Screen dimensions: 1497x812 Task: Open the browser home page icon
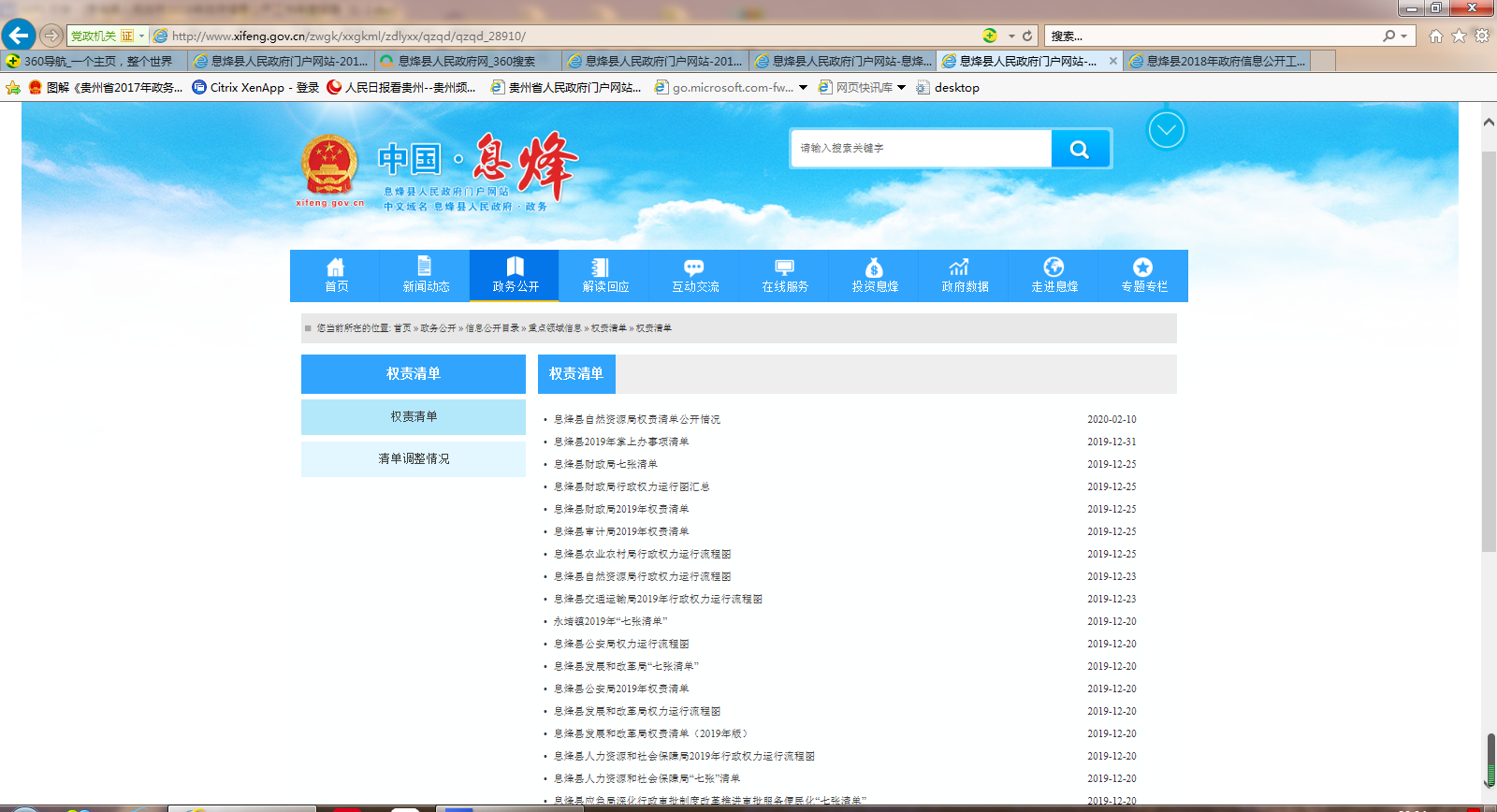pos(1436,36)
